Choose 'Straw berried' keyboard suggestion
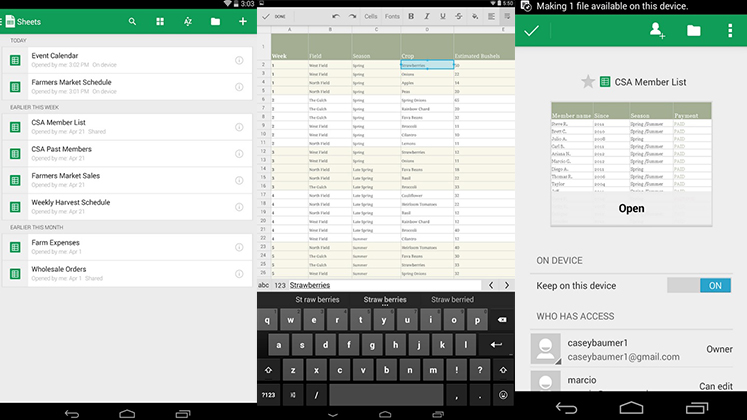Screen dimensions: 747x420 coord(452,300)
